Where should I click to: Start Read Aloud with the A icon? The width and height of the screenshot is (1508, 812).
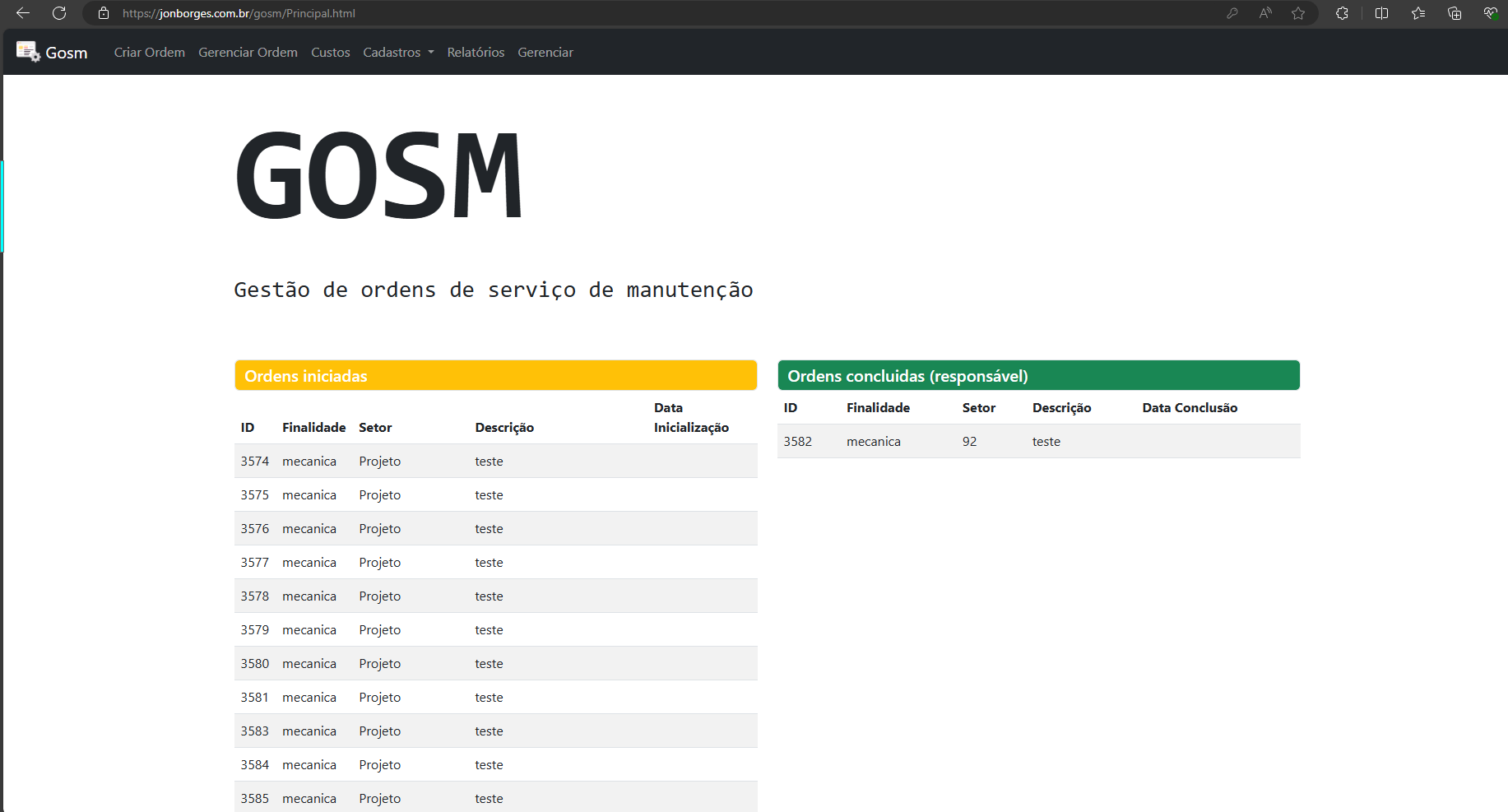click(x=1264, y=13)
